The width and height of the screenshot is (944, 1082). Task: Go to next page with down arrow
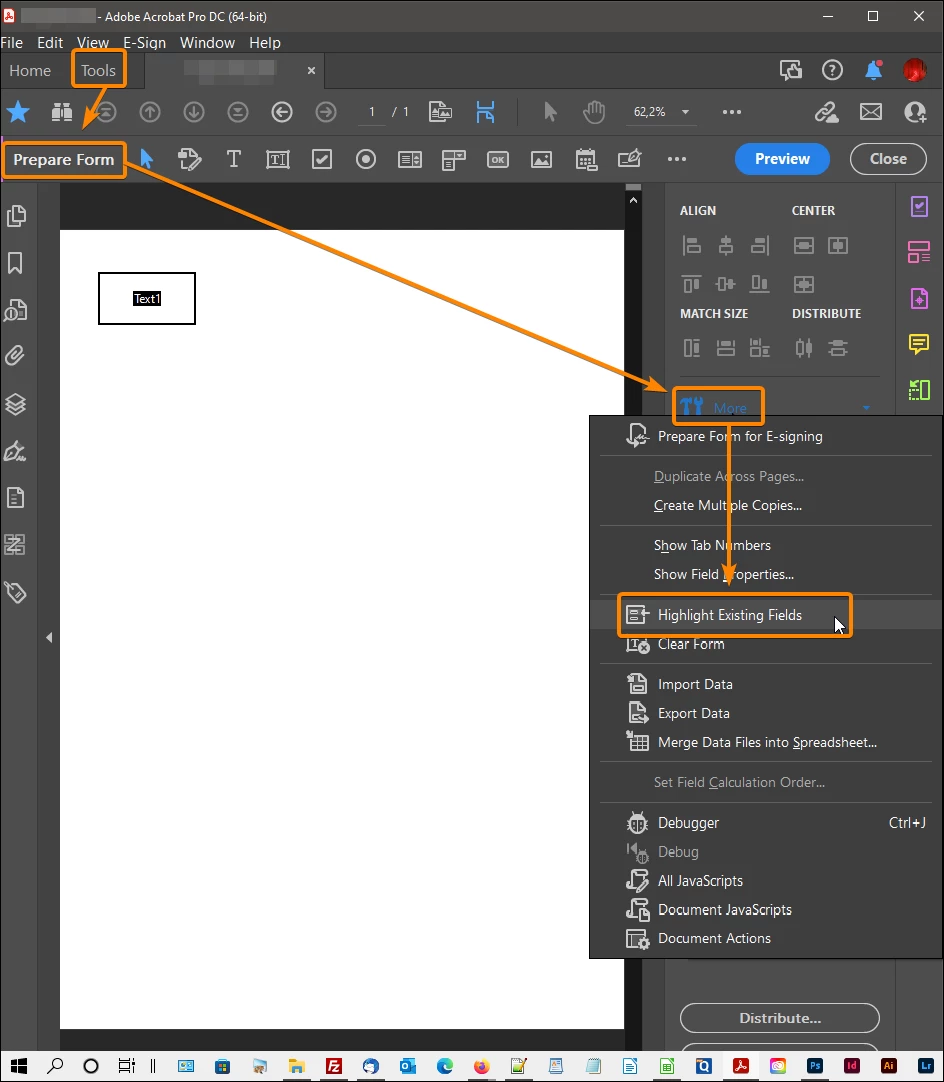(194, 112)
